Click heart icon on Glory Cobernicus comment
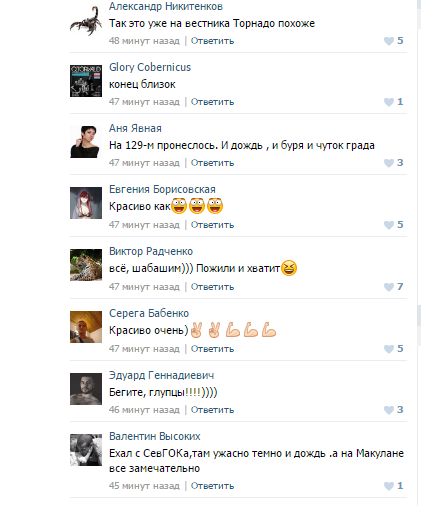 (x=389, y=102)
